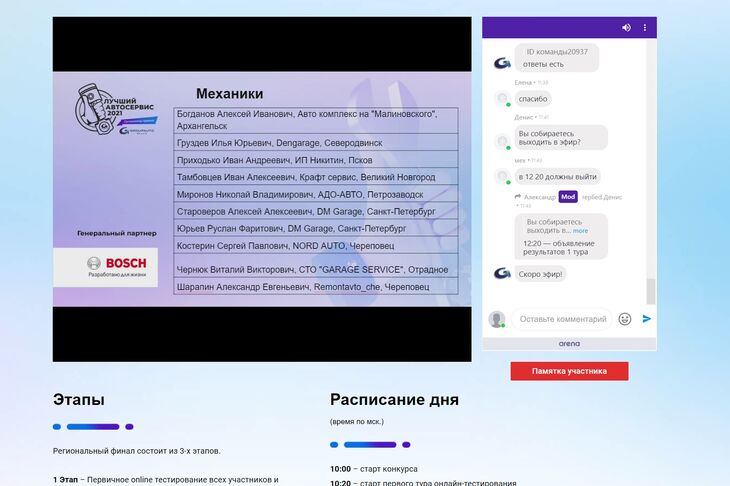Click your user avatar beside comment box

pos(496,319)
